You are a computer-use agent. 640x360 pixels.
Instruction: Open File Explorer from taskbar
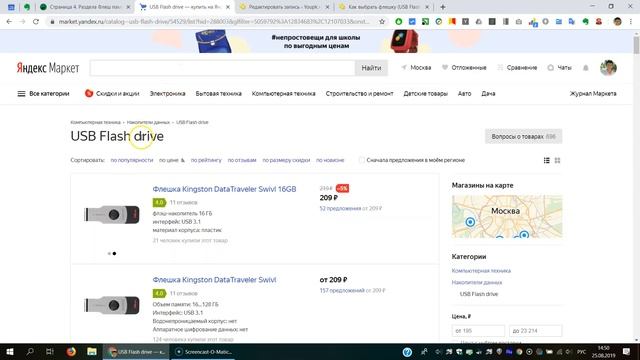coord(91,352)
